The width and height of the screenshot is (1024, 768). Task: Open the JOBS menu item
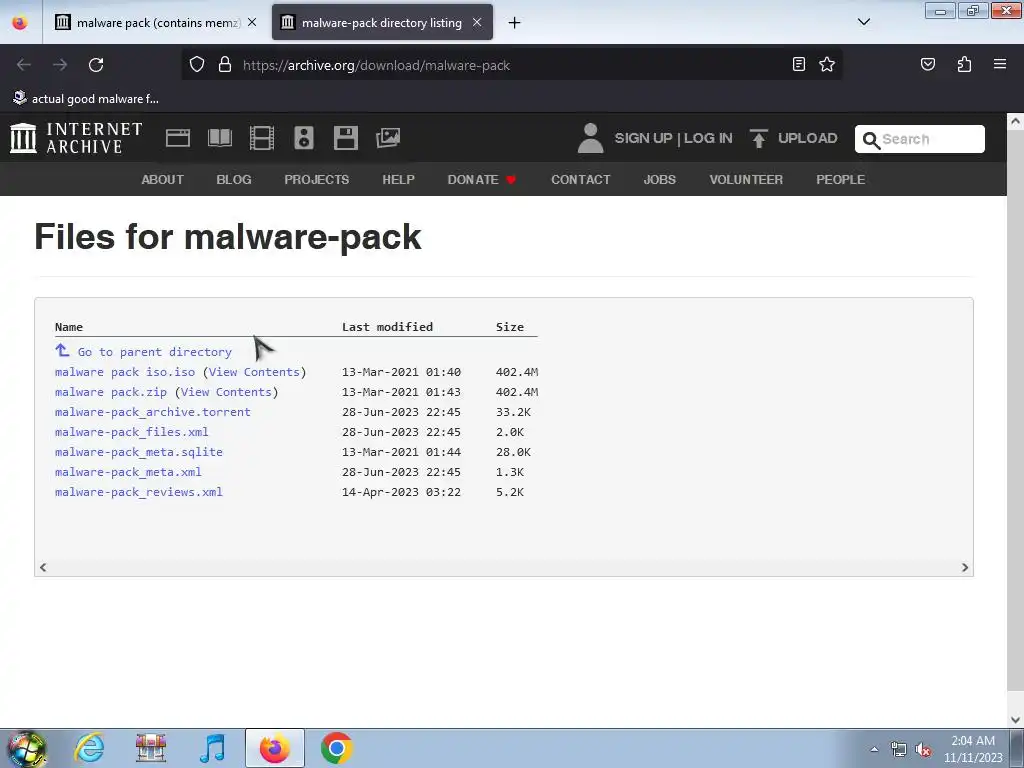tap(660, 180)
